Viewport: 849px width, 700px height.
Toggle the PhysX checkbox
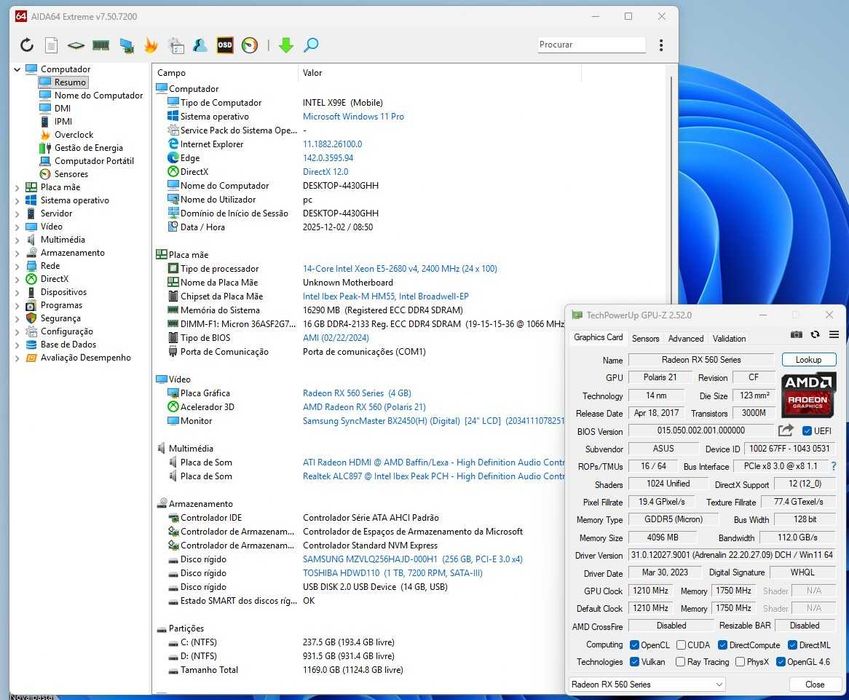(x=740, y=662)
